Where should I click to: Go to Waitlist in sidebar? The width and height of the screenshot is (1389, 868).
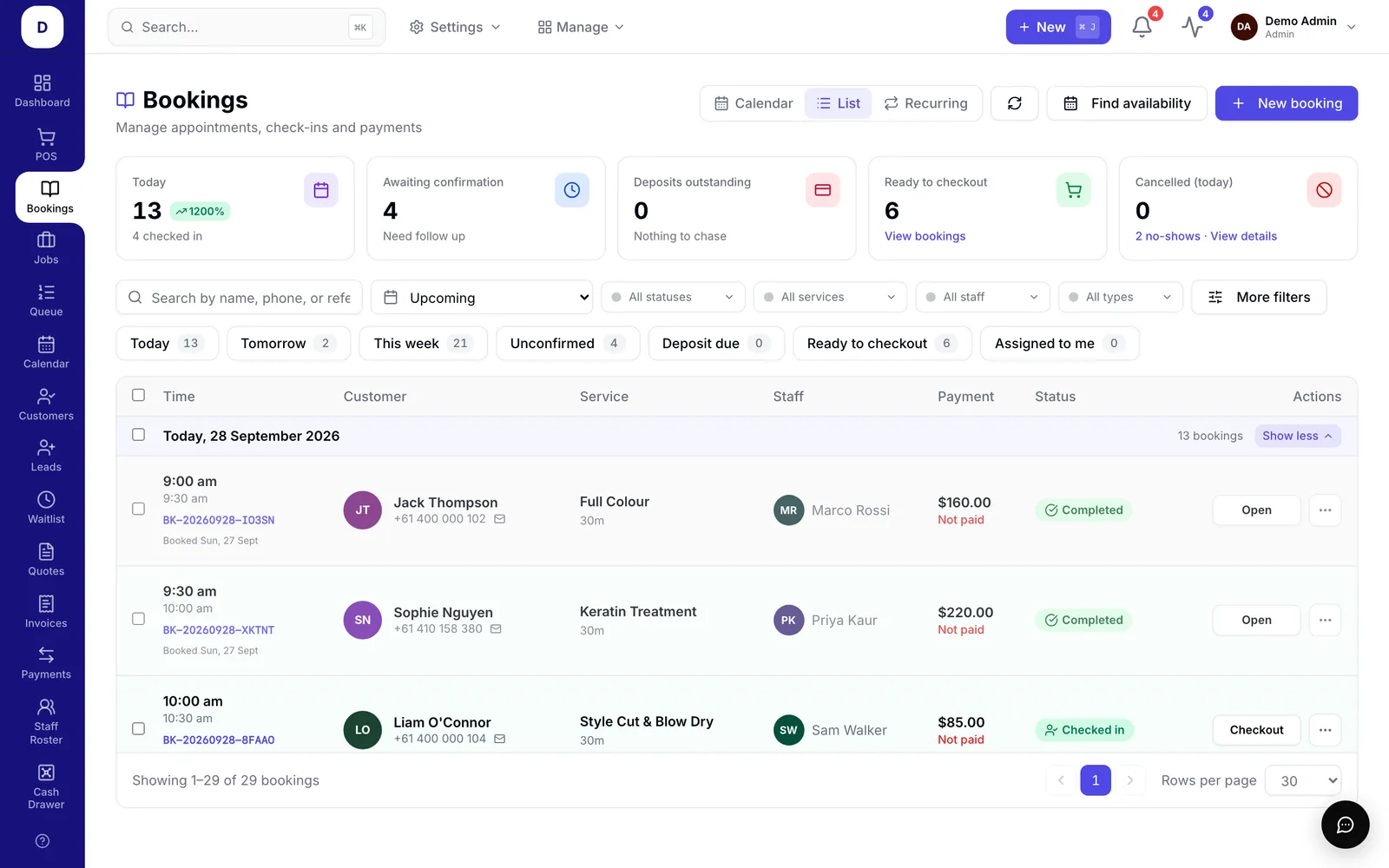[x=46, y=508]
